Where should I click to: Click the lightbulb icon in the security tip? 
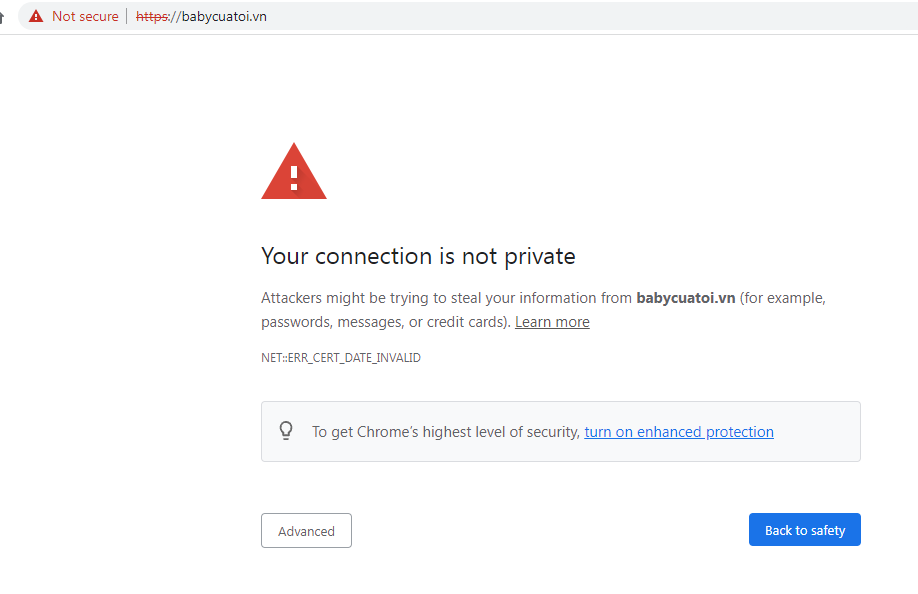click(x=286, y=431)
